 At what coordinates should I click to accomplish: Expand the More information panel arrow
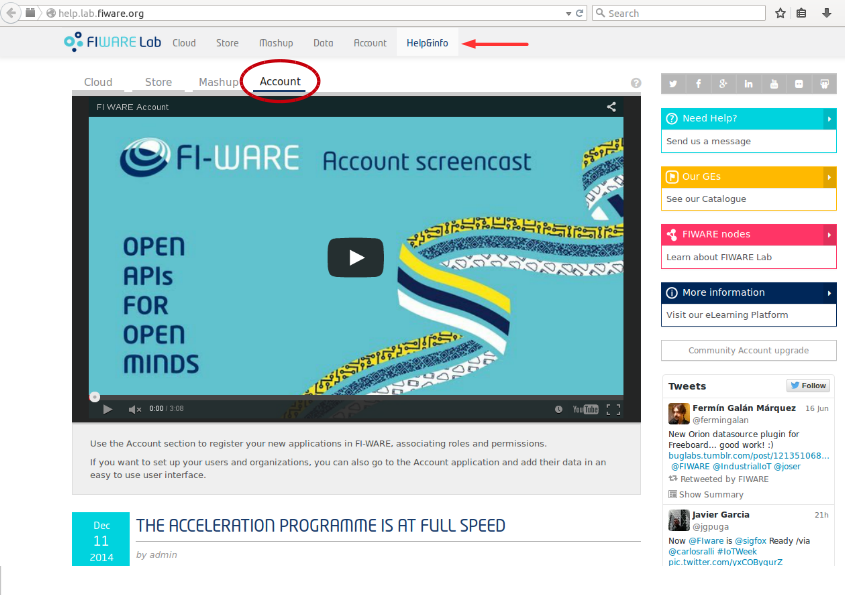(829, 293)
